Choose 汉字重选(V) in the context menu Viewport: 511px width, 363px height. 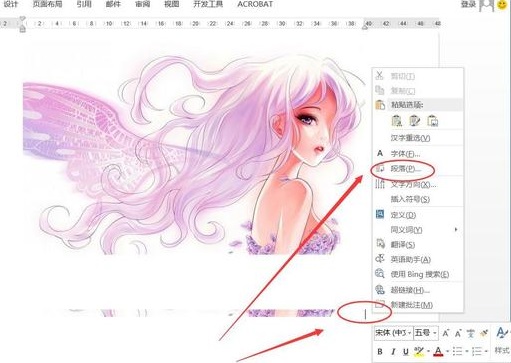pos(417,138)
